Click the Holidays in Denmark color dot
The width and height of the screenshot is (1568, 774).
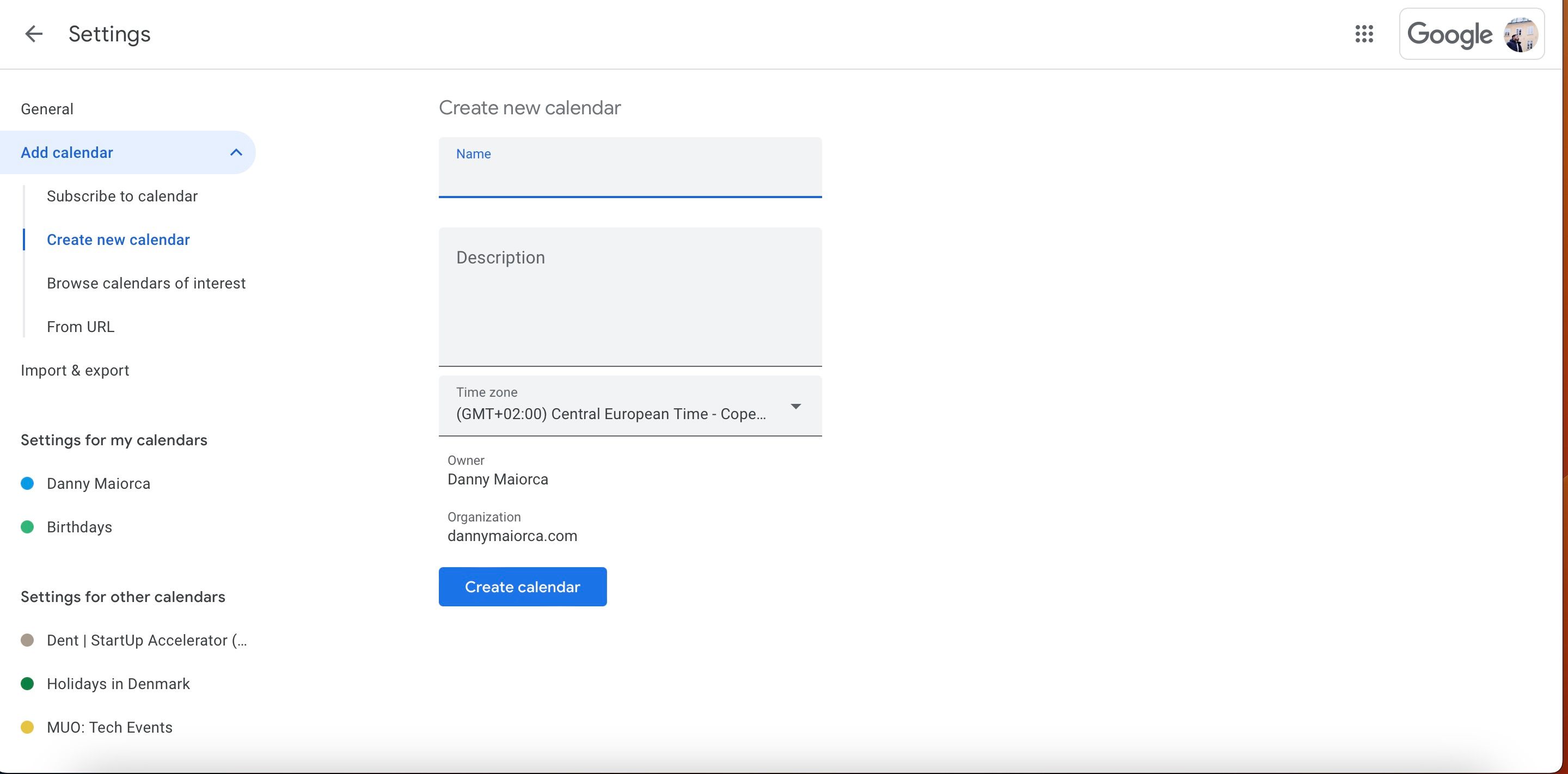pyautogui.click(x=27, y=683)
